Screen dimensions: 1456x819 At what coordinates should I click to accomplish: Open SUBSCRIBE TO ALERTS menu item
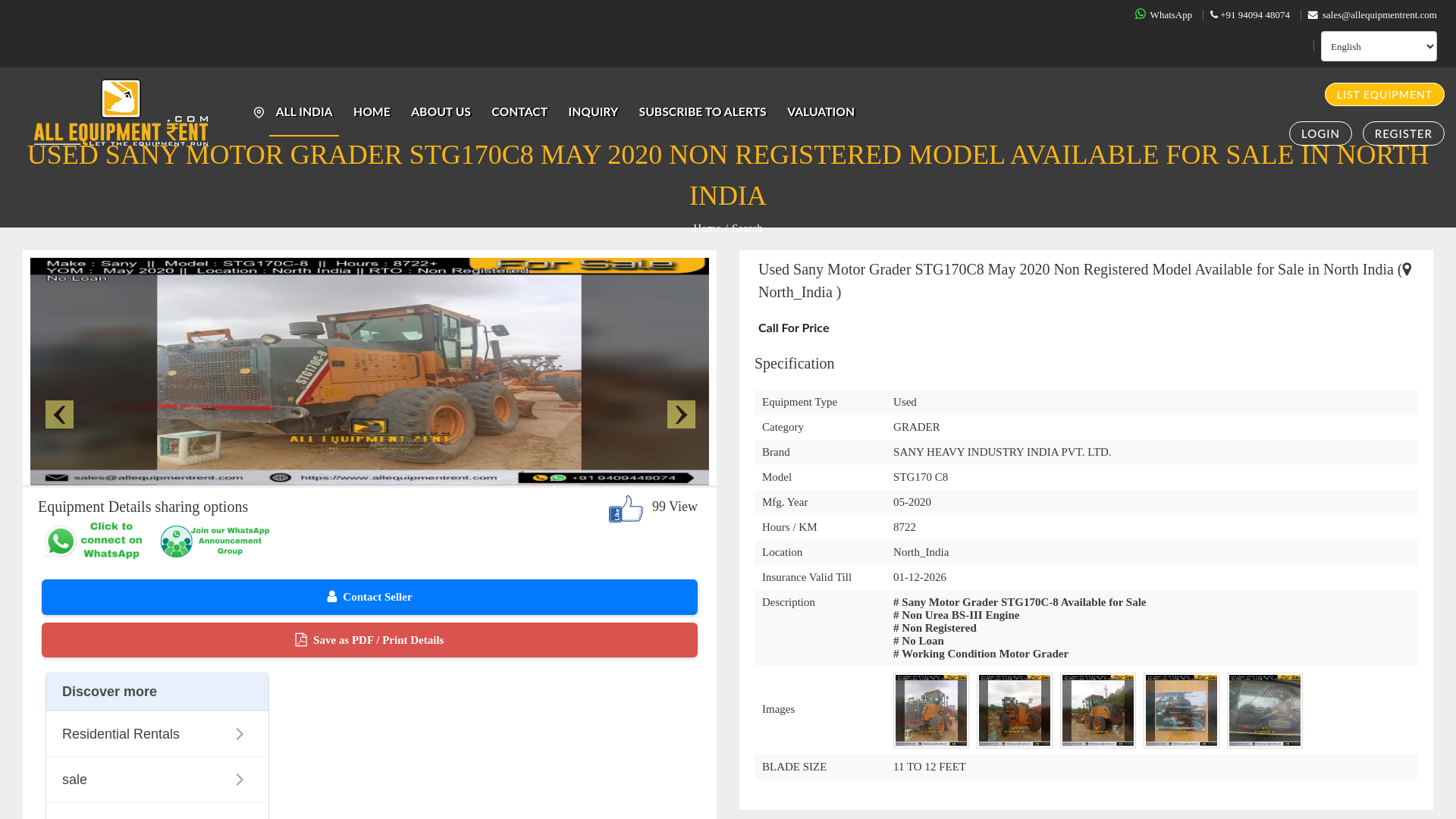(702, 111)
